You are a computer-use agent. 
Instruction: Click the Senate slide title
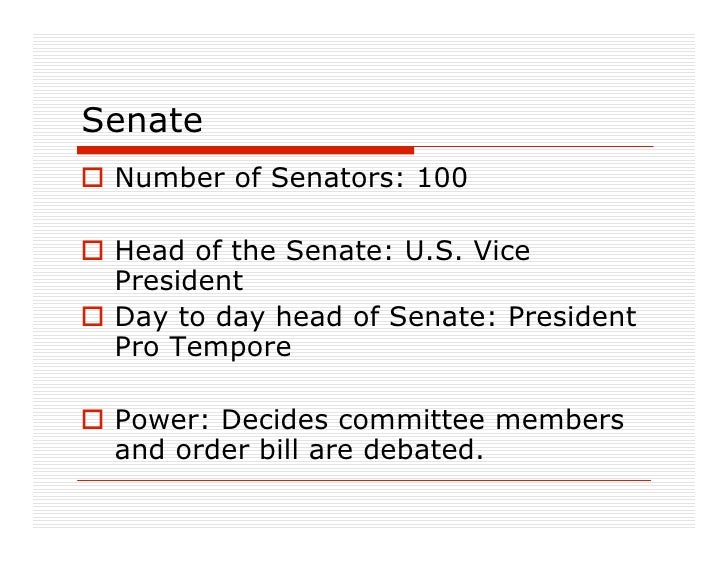(x=142, y=121)
